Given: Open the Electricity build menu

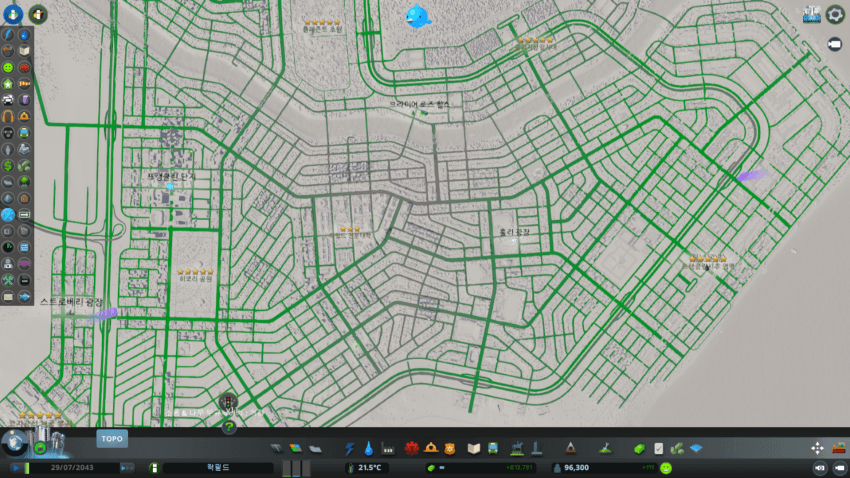Looking at the screenshot, I should tap(350, 448).
